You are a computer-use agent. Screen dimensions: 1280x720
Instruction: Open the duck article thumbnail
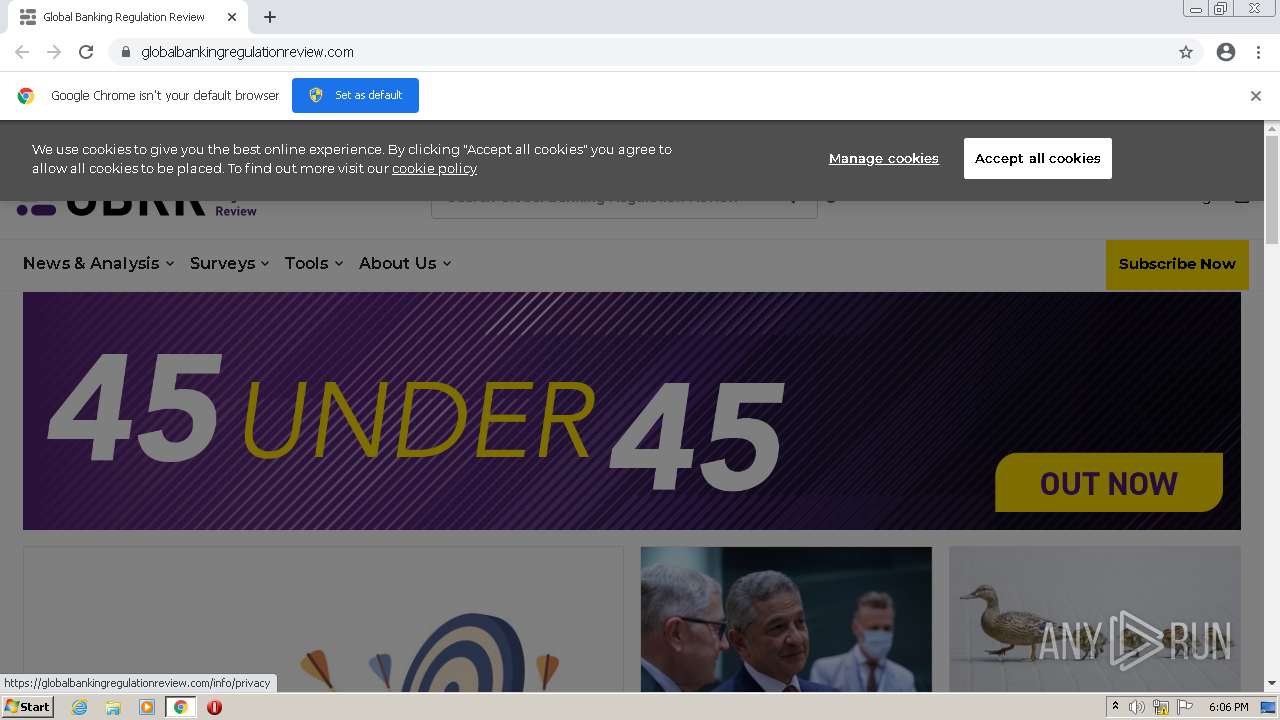[1095, 619]
